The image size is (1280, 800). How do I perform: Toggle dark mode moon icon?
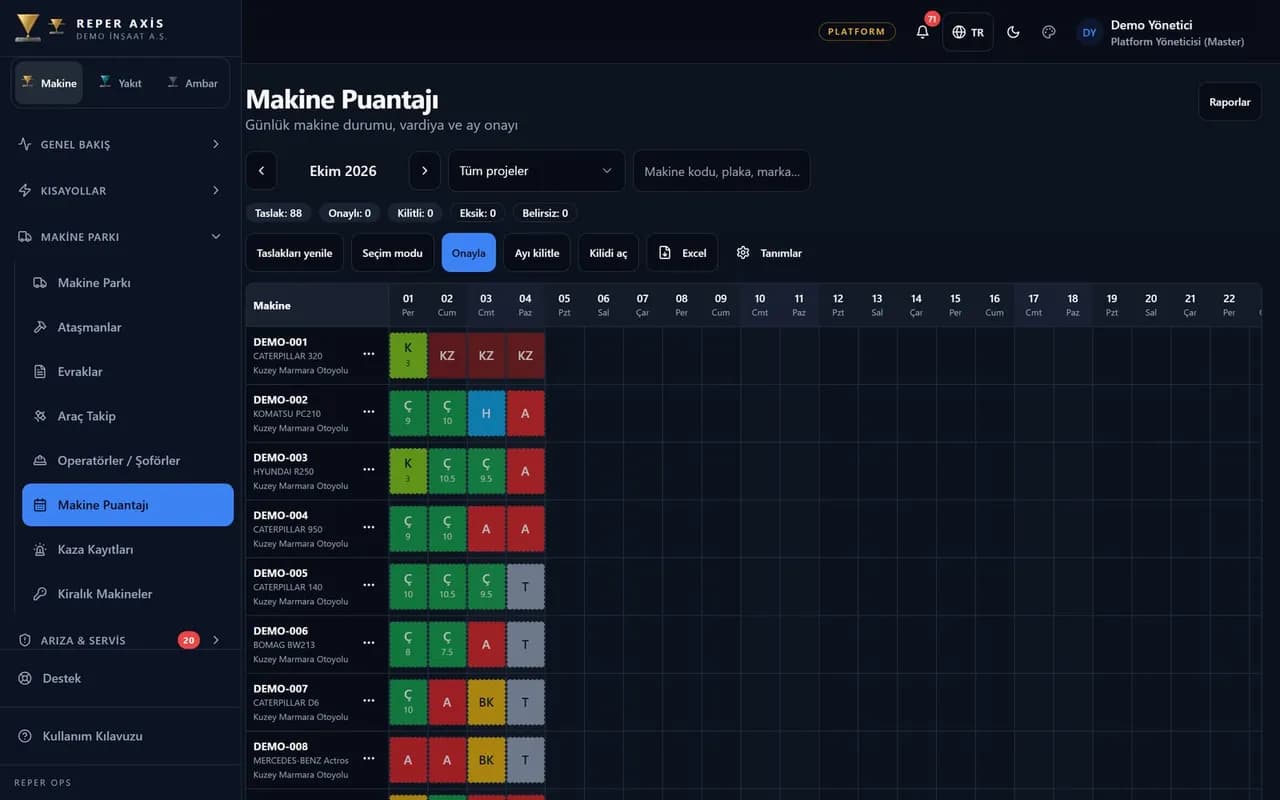coord(1013,32)
